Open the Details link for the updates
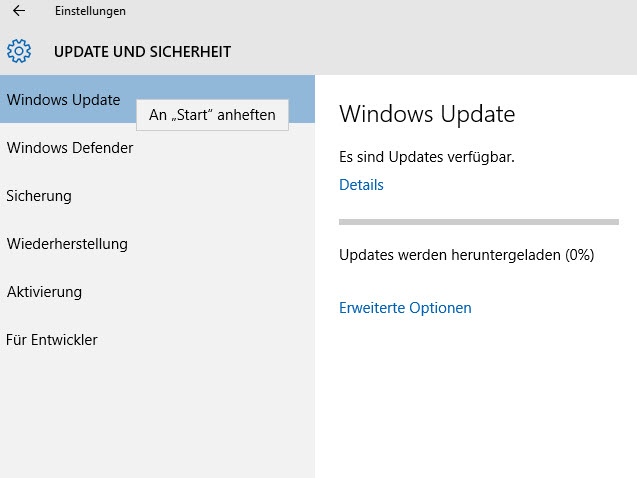 [x=361, y=185]
